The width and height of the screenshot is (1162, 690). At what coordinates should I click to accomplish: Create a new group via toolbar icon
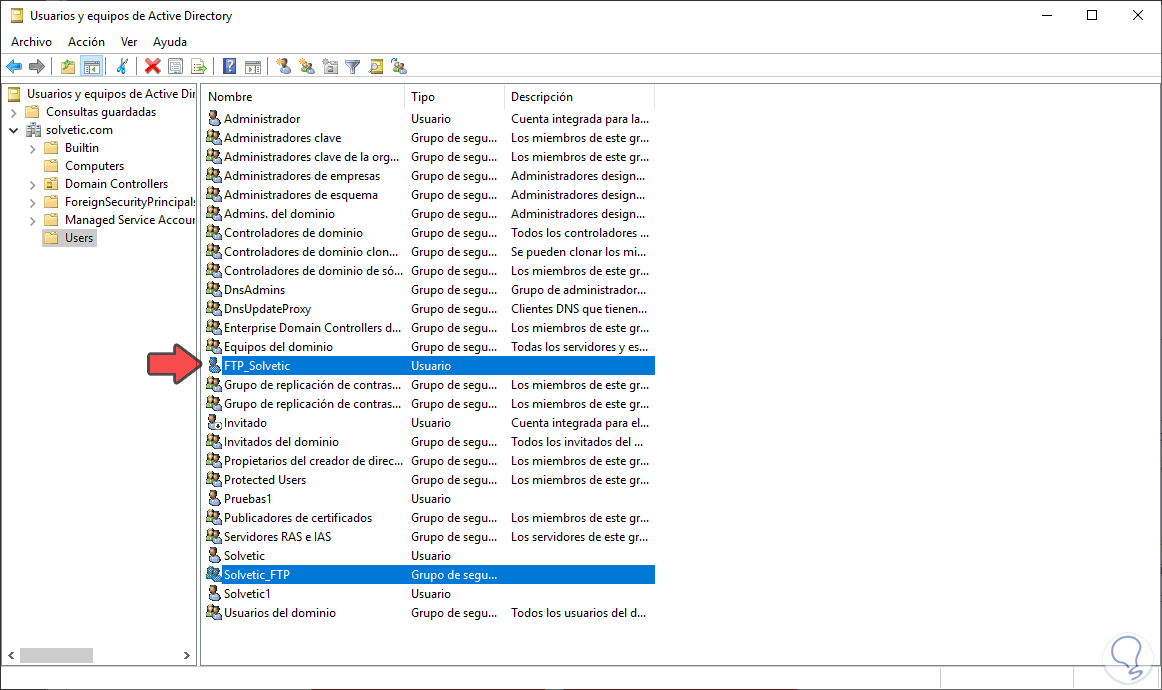pos(307,67)
